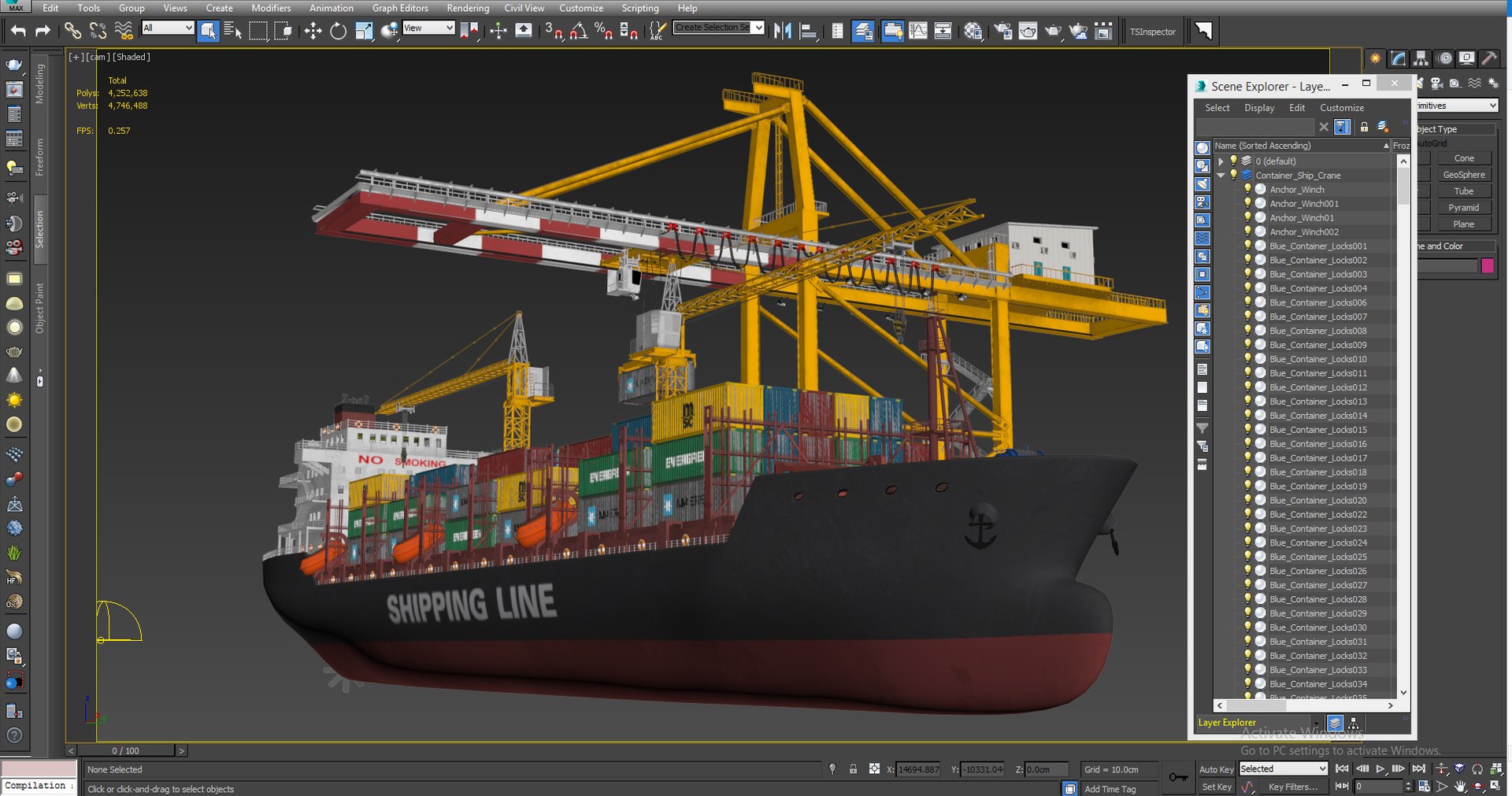Image resolution: width=1512 pixels, height=796 pixels.
Task: Activate the Bind to Space Warp tool
Action: click(124, 31)
